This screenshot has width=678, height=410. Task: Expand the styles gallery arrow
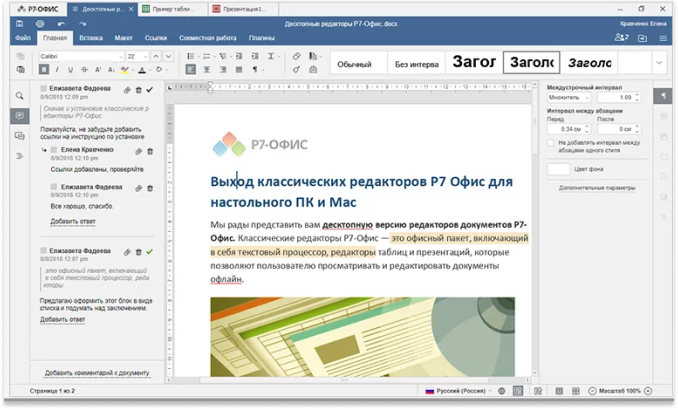click(x=659, y=63)
